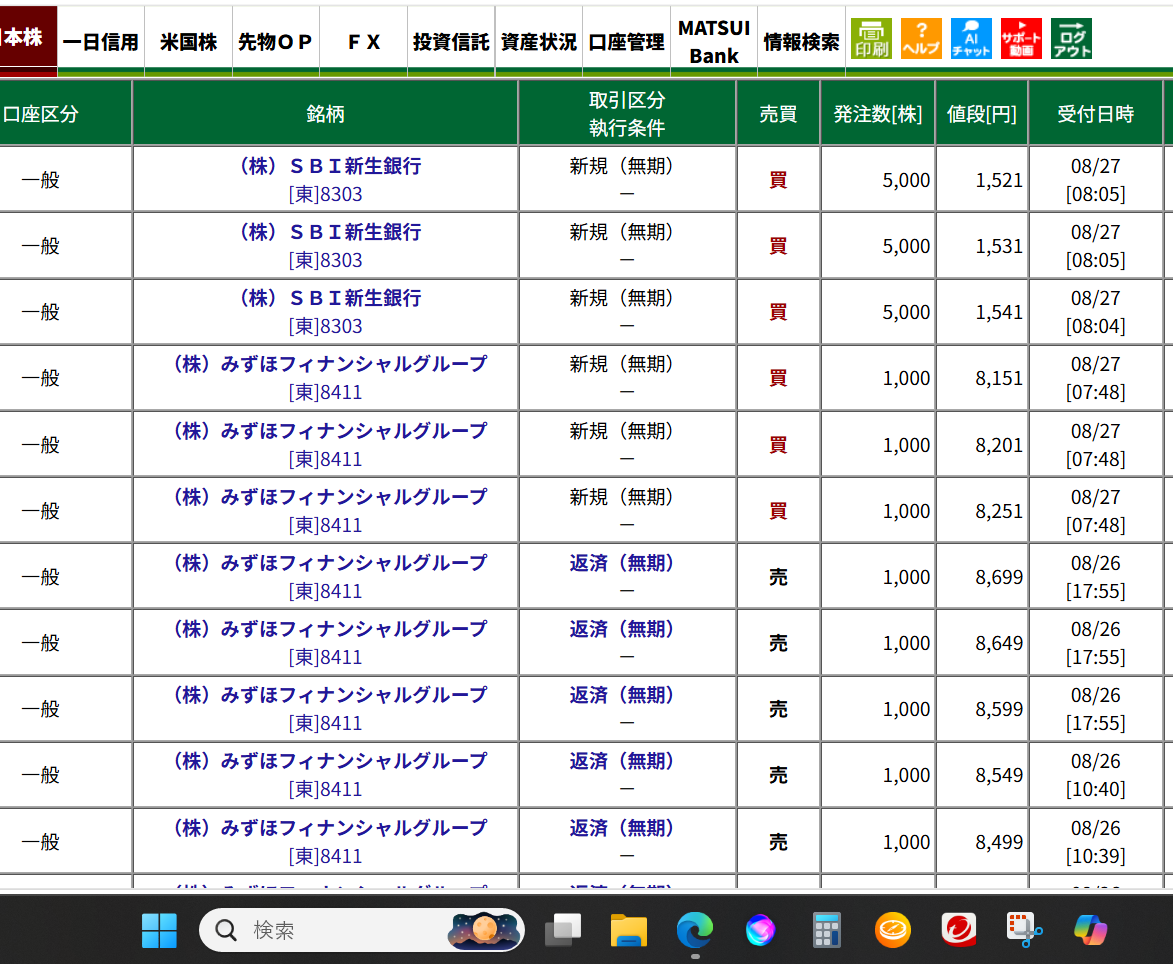This screenshot has height=964, width=1173.
Task: Open みずほ link in the 8,251 yen row
Action: coord(330,497)
